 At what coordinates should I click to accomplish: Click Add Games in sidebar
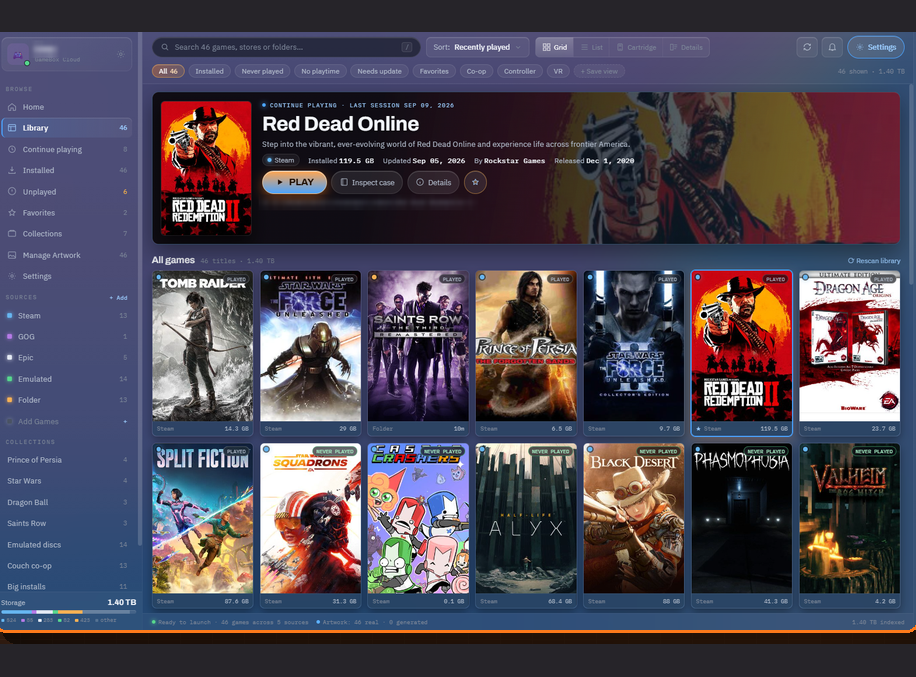coord(67,421)
